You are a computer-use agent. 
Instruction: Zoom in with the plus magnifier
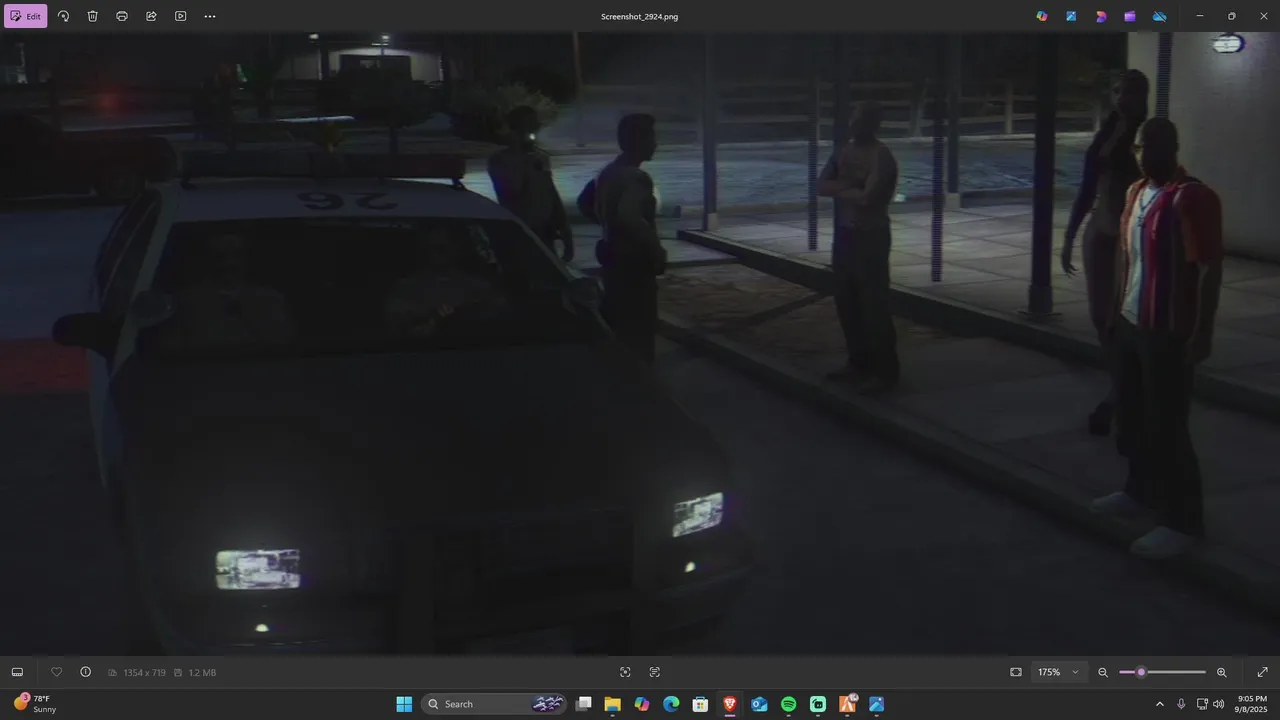pos(1221,672)
